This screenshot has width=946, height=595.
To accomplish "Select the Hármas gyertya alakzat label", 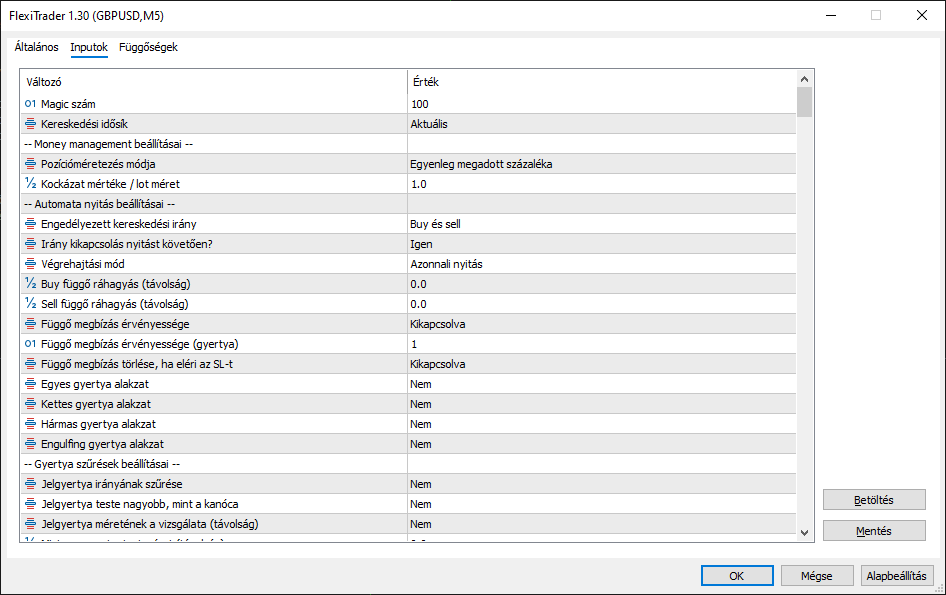I will (x=98, y=424).
